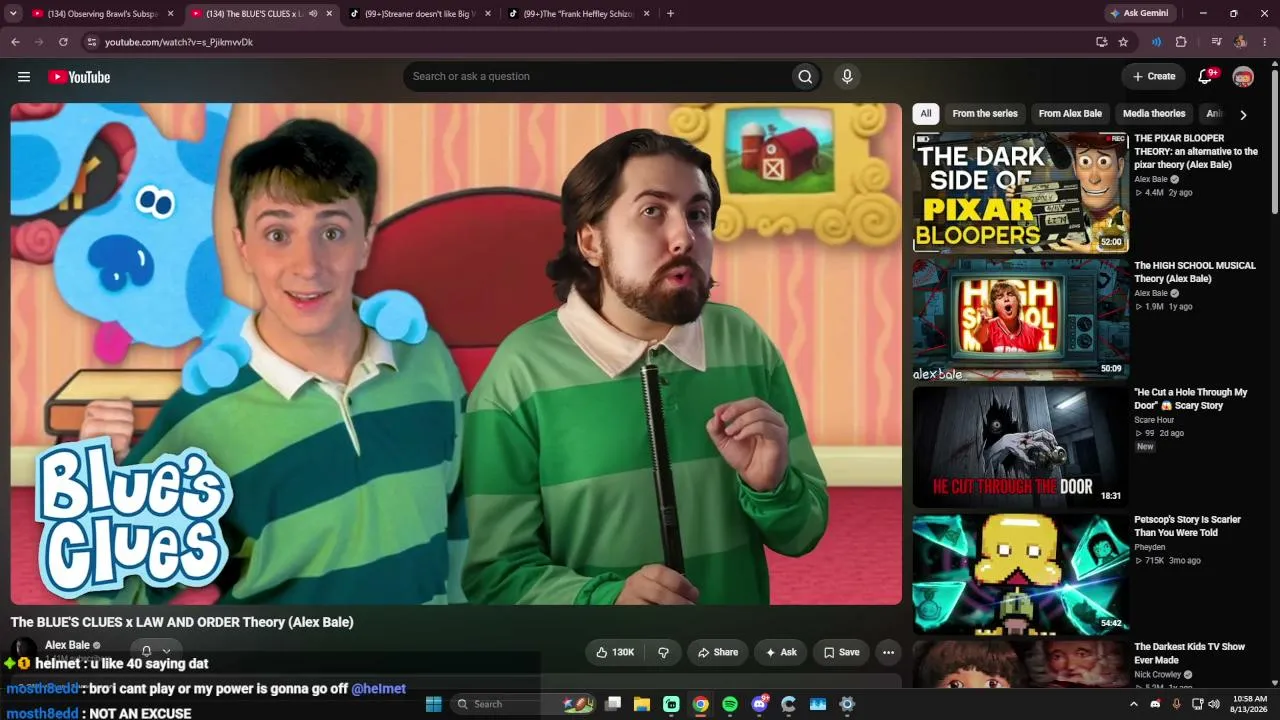Close the Blue's Clues browser tab

tap(329, 14)
